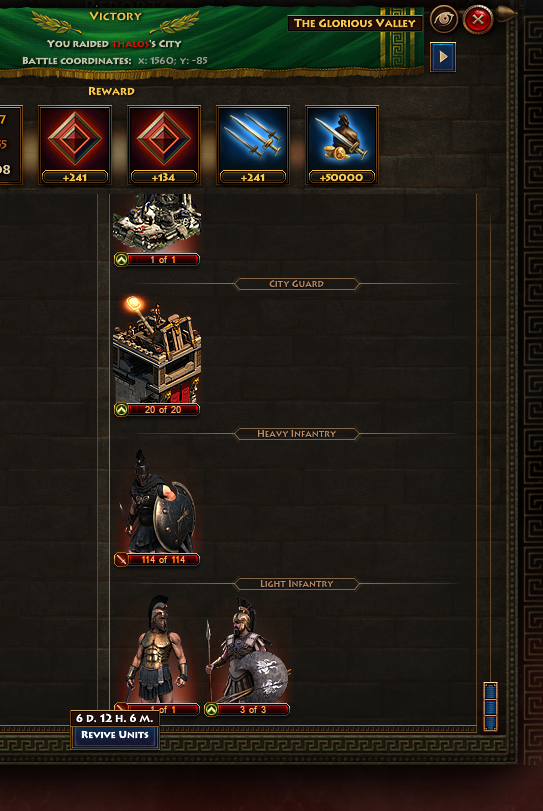Image resolution: width=543 pixels, height=811 pixels.
Task: Play the battle replay arrow button
Action: 443,57
